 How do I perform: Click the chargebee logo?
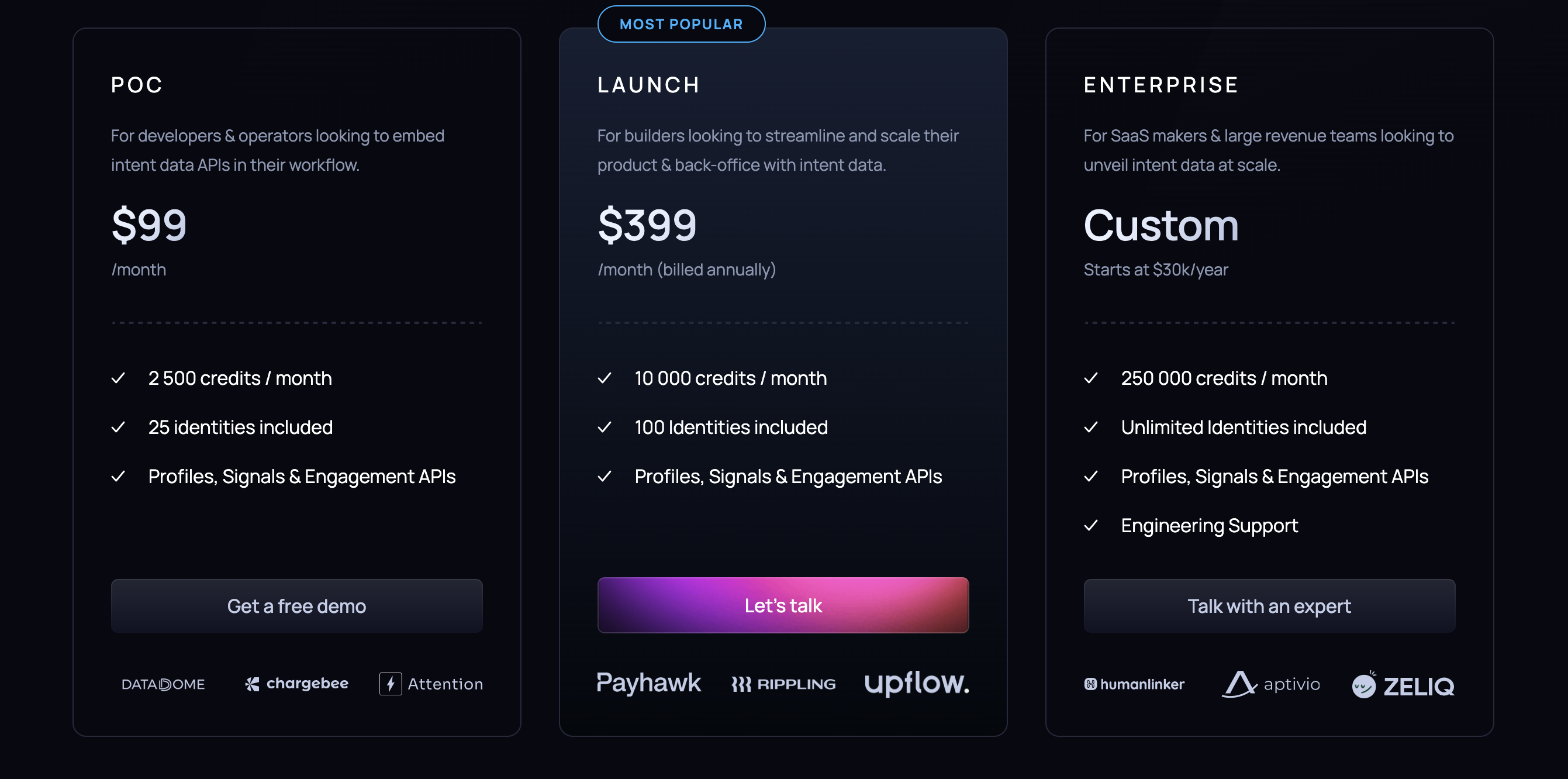pyautogui.click(x=296, y=684)
